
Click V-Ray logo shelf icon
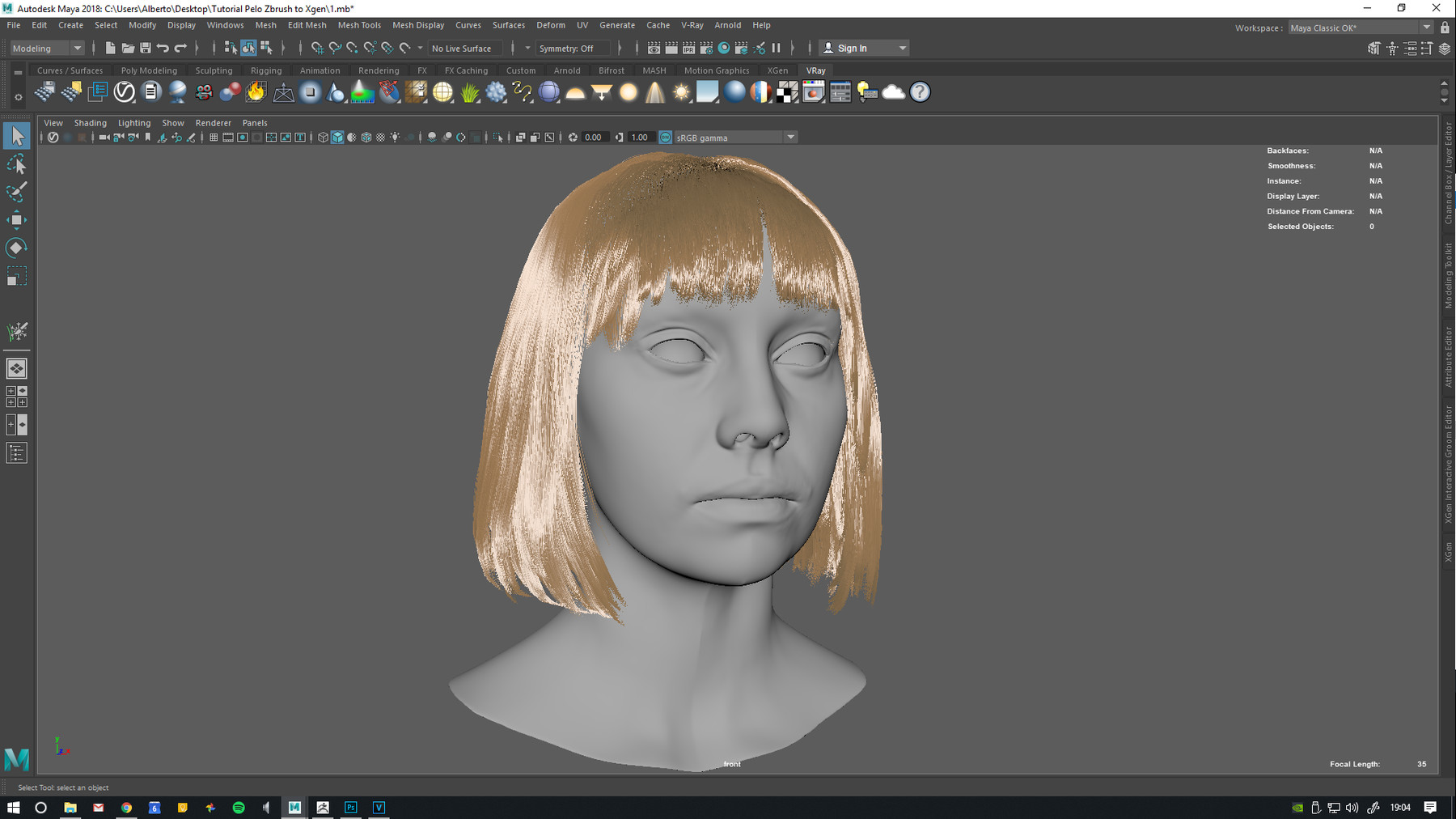coord(124,92)
